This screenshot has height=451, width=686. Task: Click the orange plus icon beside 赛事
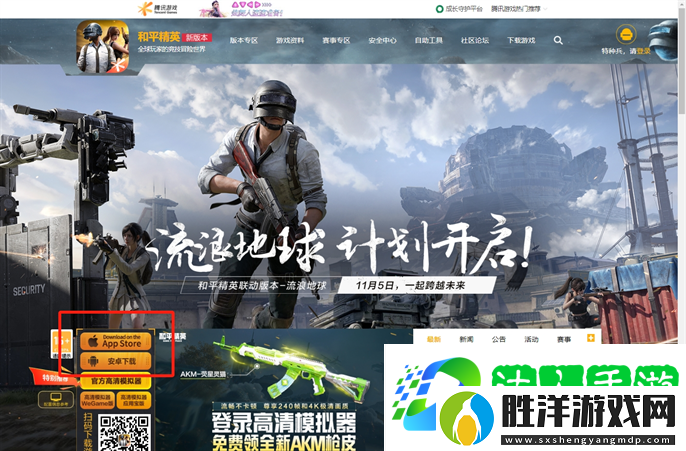pyautogui.click(x=591, y=338)
